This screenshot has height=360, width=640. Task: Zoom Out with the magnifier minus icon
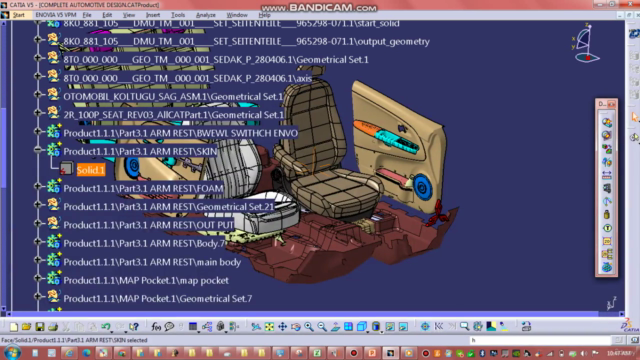pyautogui.click(x=322, y=327)
